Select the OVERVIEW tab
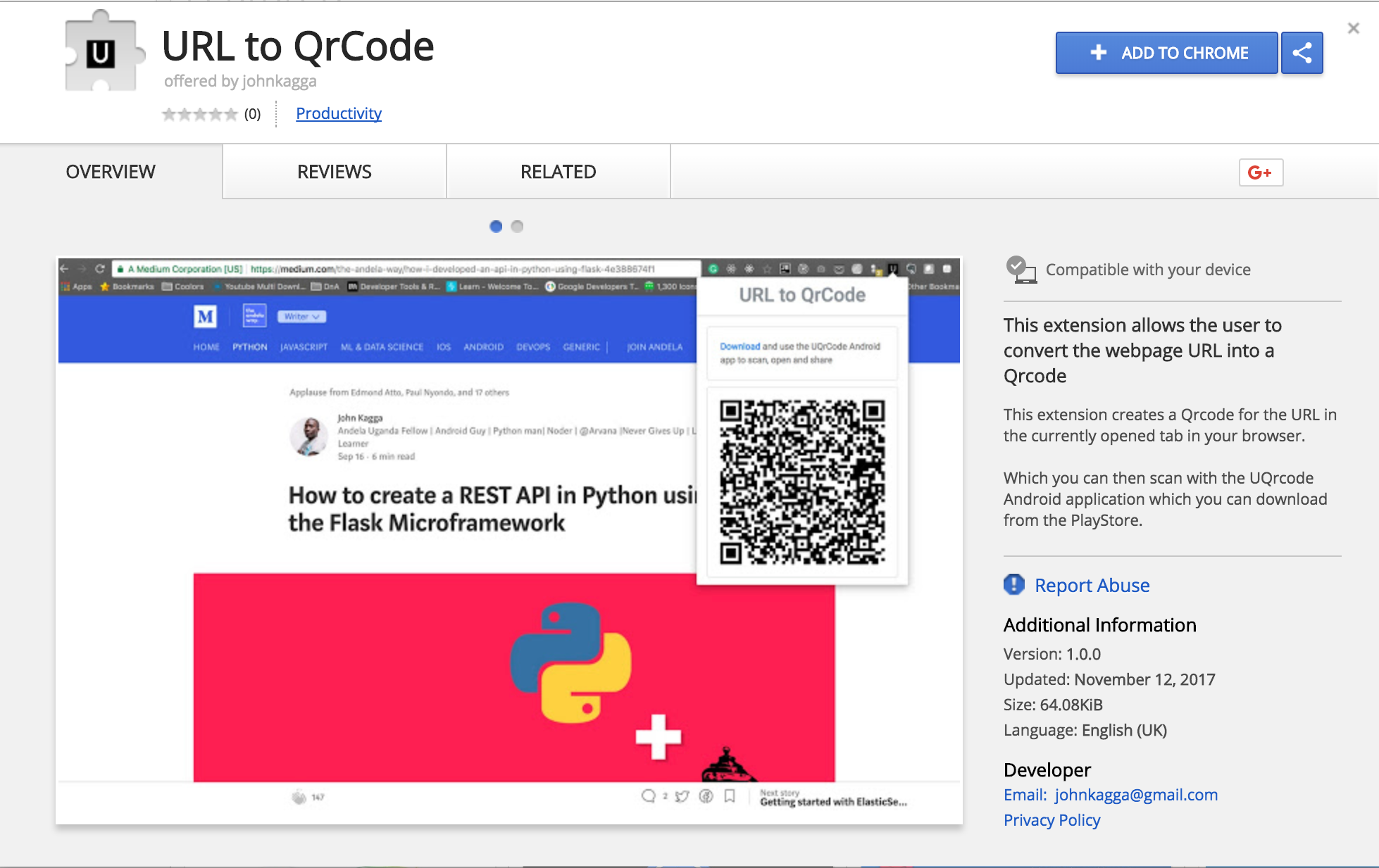Image resolution: width=1379 pixels, height=868 pixels. coord(111,172)
